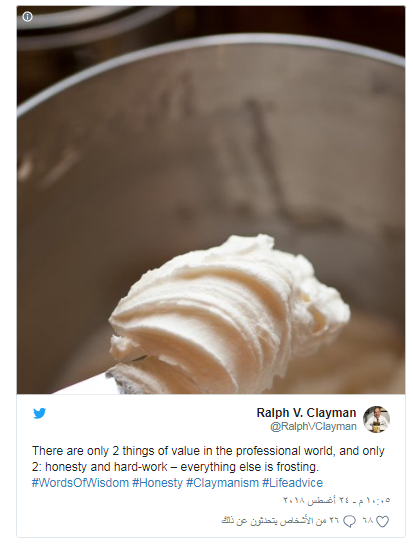Screen dimensions: 413x551
Task: Click the Ralph V. Clayman display name
Action: (x=306, y=413)
